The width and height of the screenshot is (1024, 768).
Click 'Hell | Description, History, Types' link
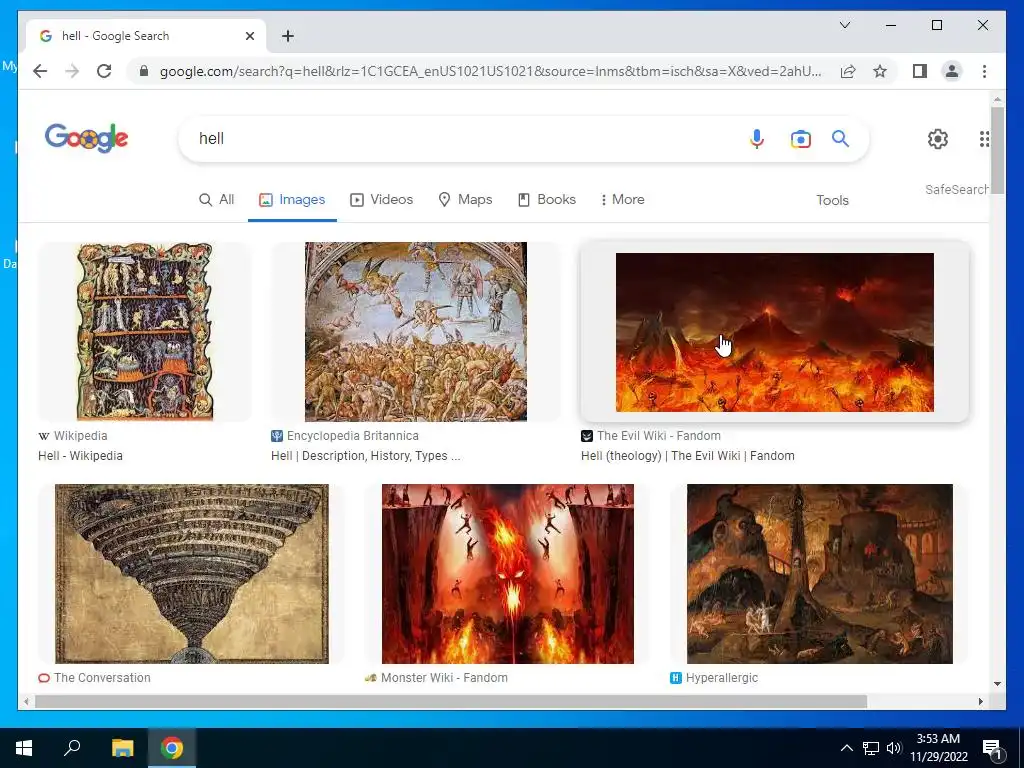pyautogui.click(x=366, y=456)
